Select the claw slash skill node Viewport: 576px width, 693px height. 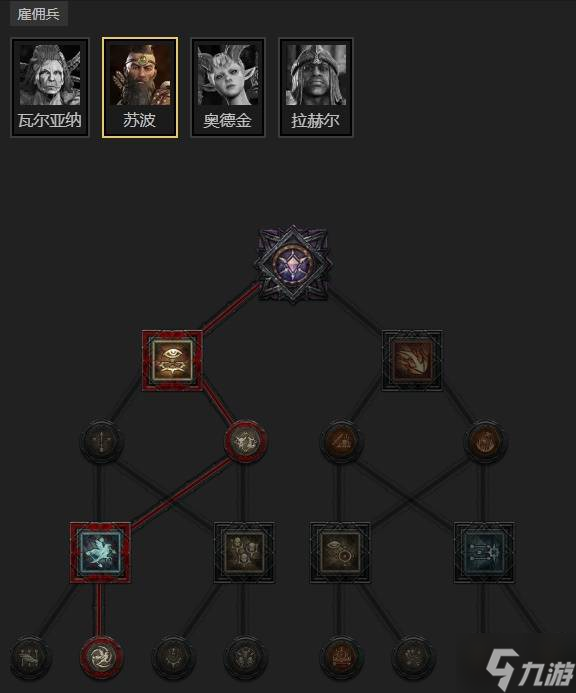412,360
